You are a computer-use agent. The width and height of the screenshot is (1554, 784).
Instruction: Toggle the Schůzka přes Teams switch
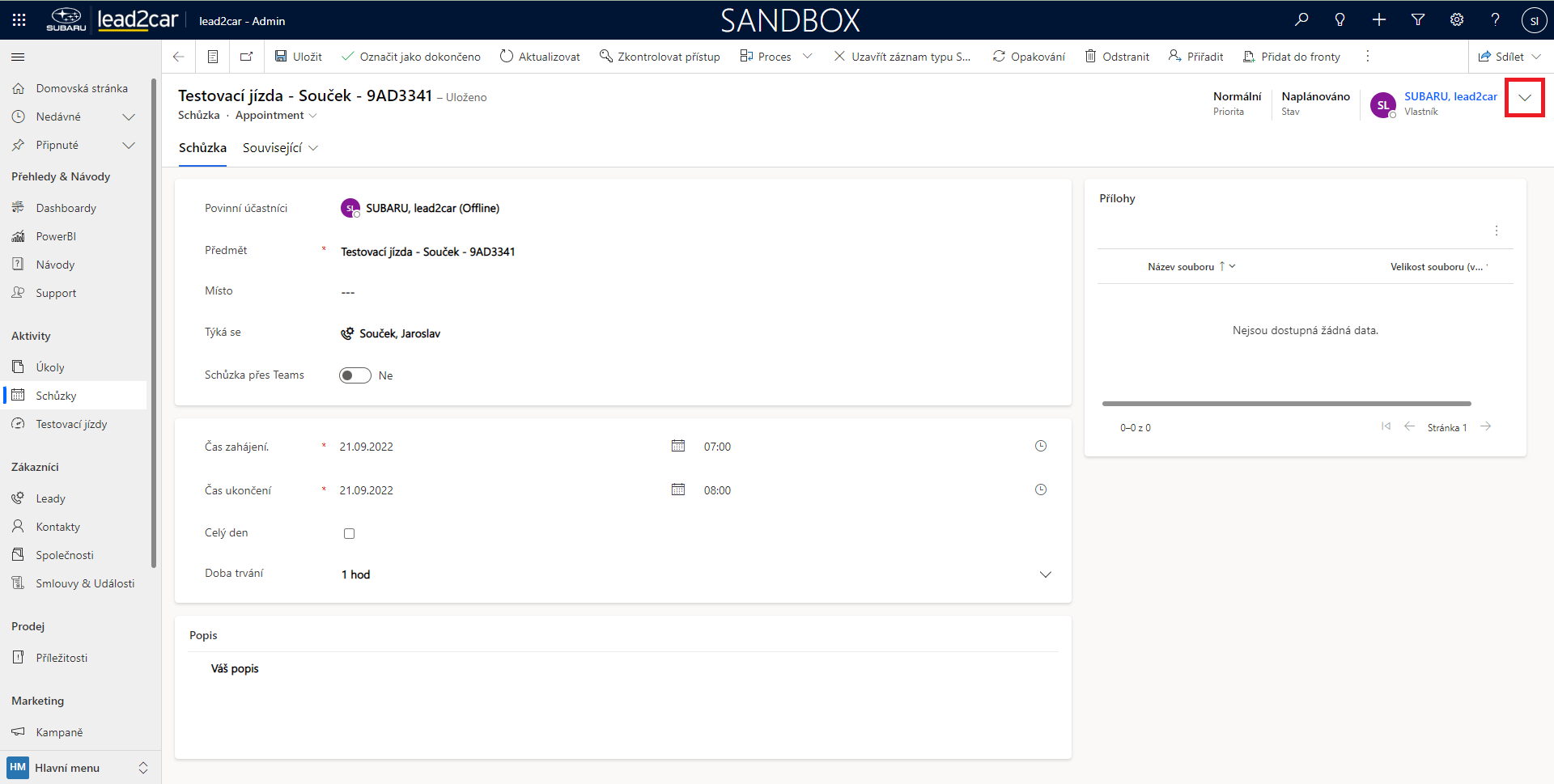[355, 375]
